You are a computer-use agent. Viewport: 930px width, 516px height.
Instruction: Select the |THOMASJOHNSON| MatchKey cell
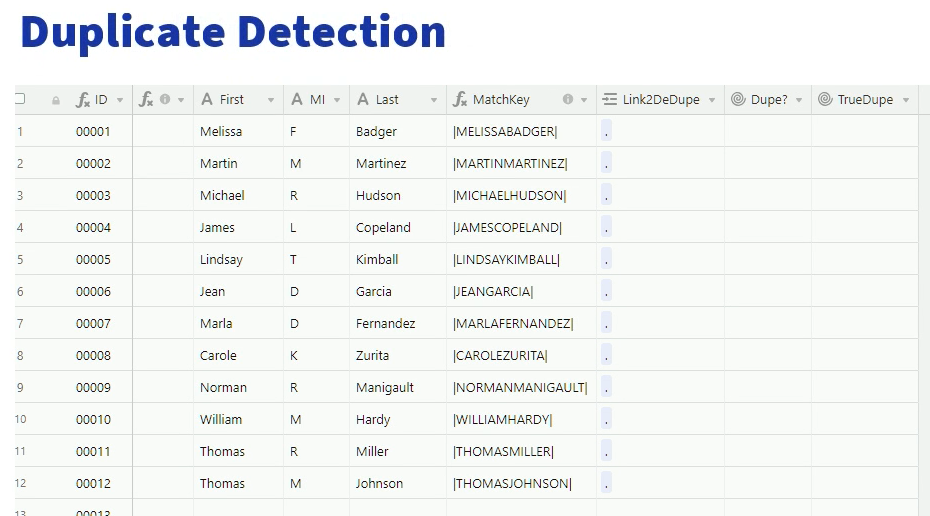pyautogui.click(x=521, y=483)
